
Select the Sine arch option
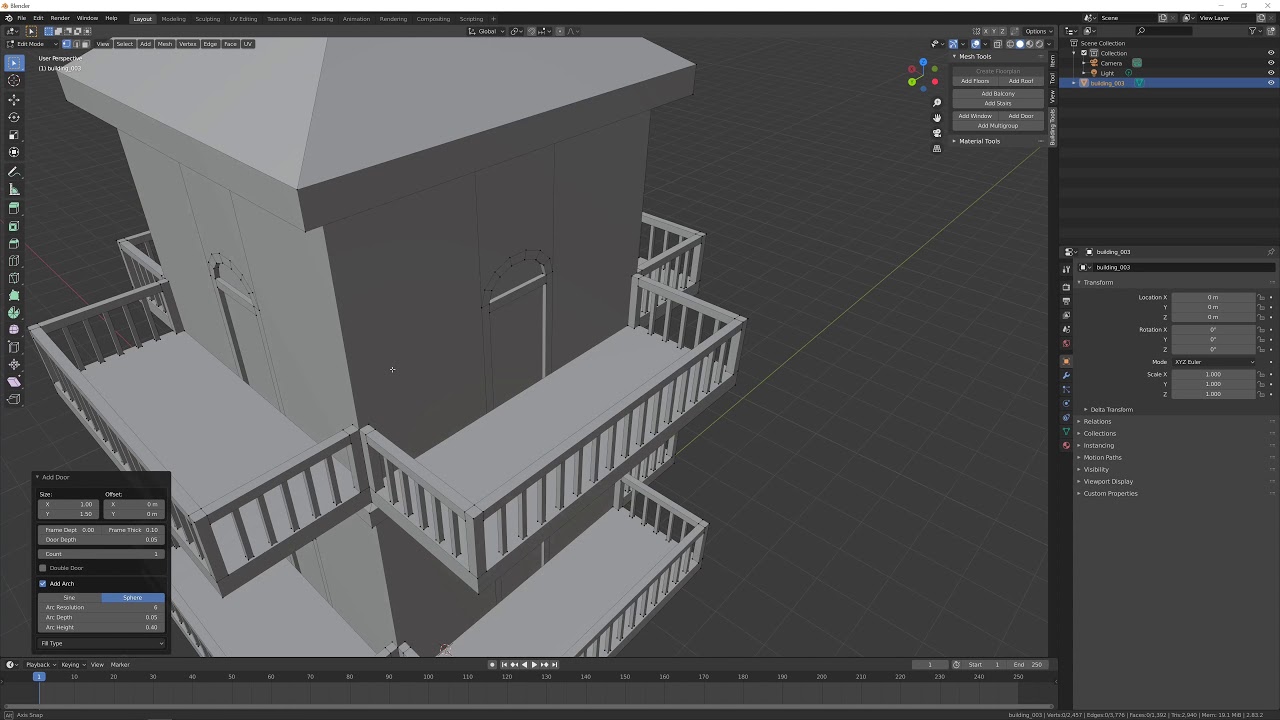pos(69,597)
